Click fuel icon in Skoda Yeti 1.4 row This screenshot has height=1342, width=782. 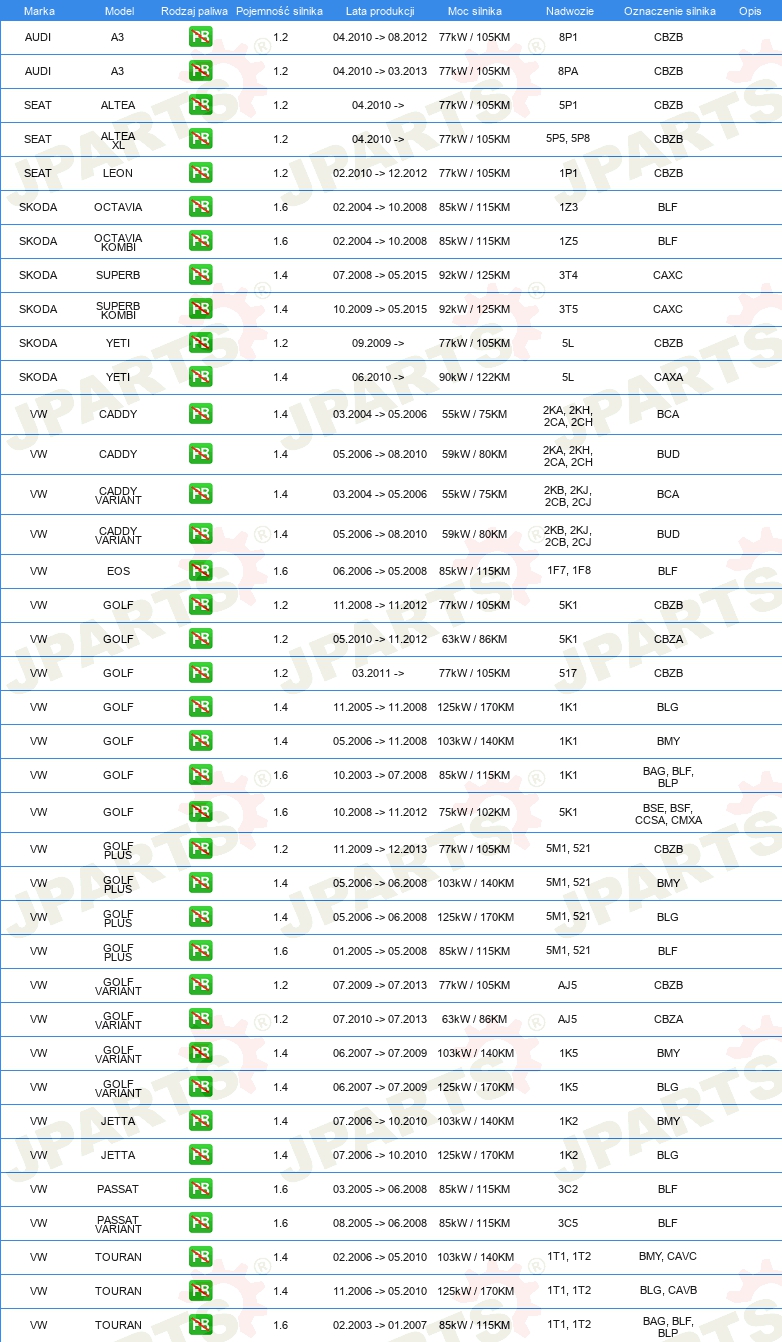point(200,377)
